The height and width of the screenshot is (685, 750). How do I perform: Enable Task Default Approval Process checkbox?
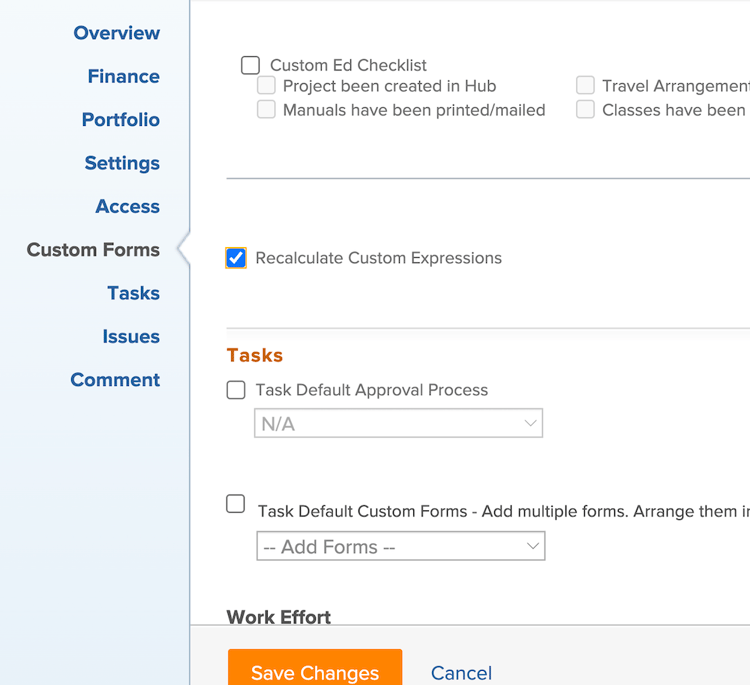(236, 390)
